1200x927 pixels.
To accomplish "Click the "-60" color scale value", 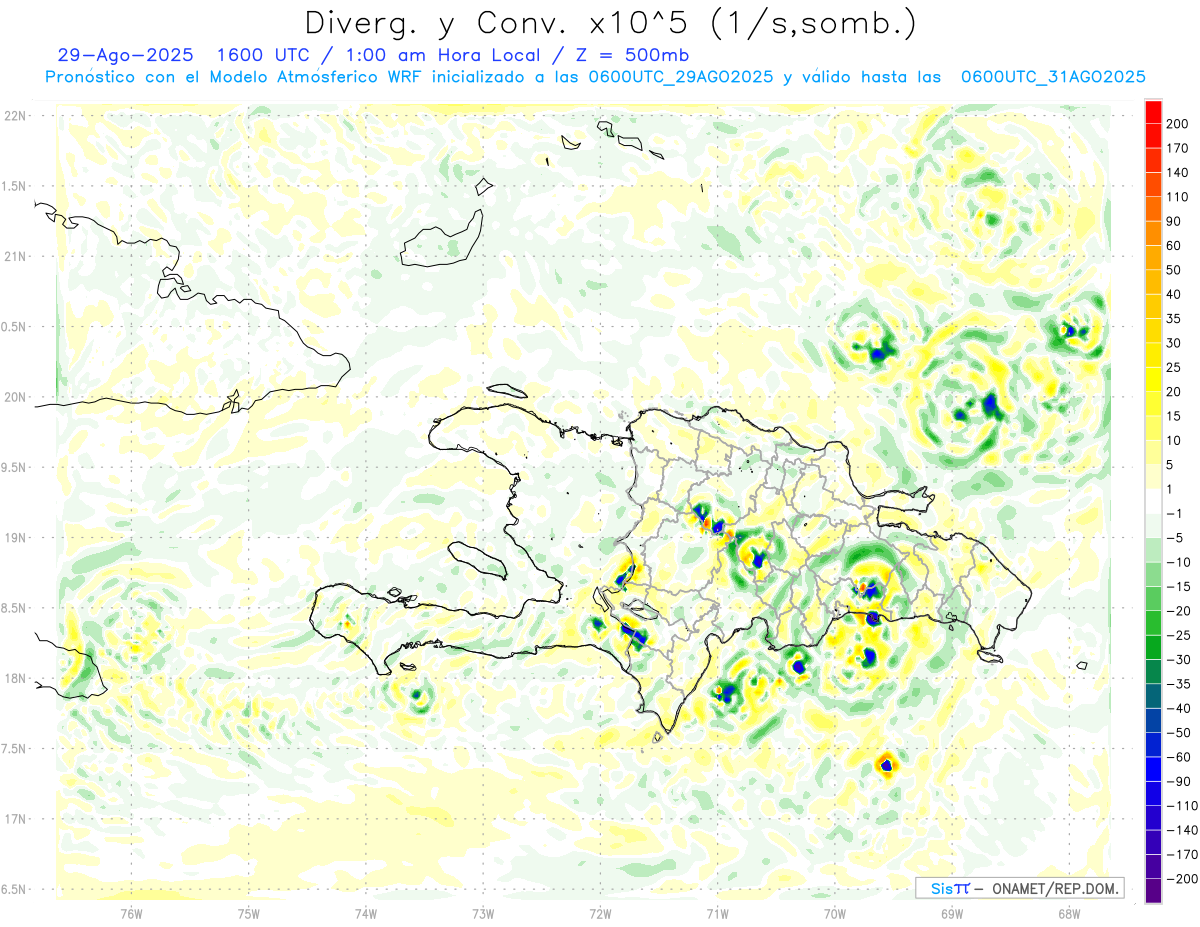I will pyautogui.click(x=1178, y=758).
